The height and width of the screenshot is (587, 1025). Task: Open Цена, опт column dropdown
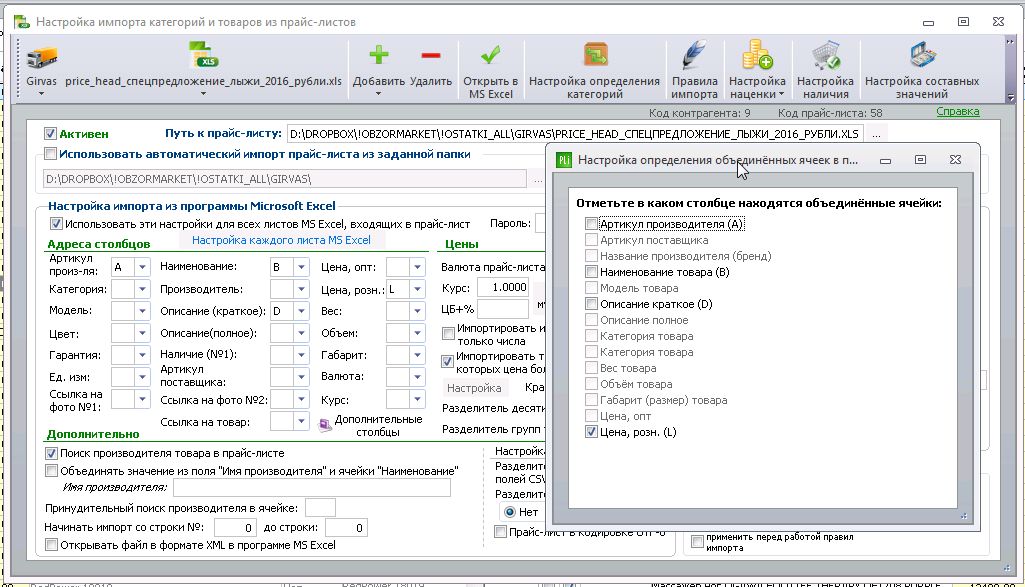pos(417,267)
